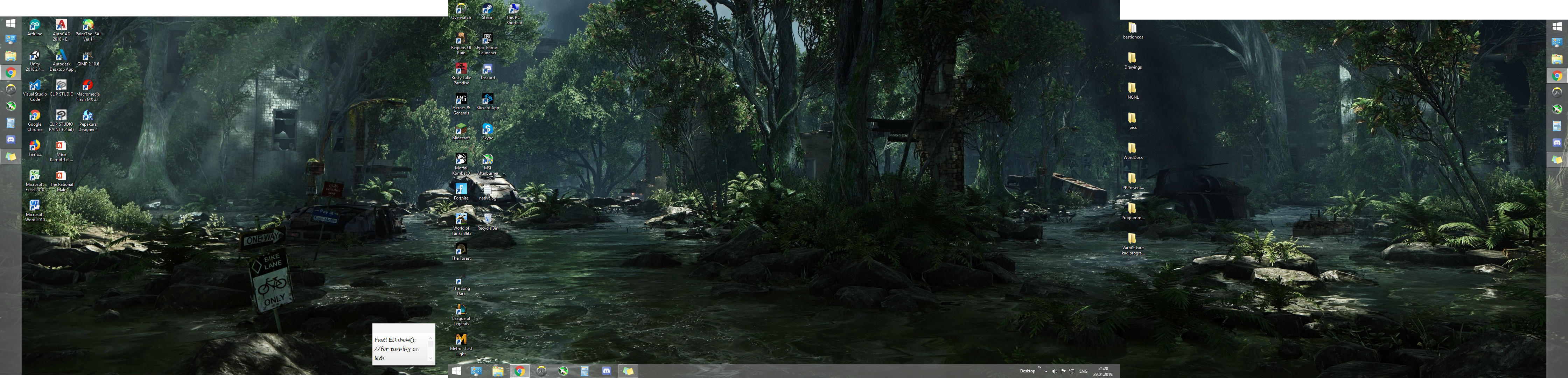Open the network status tray icon
The width and height of the screenshot is (1568, 378).
pyautogui.click(x=1071, y=371)
